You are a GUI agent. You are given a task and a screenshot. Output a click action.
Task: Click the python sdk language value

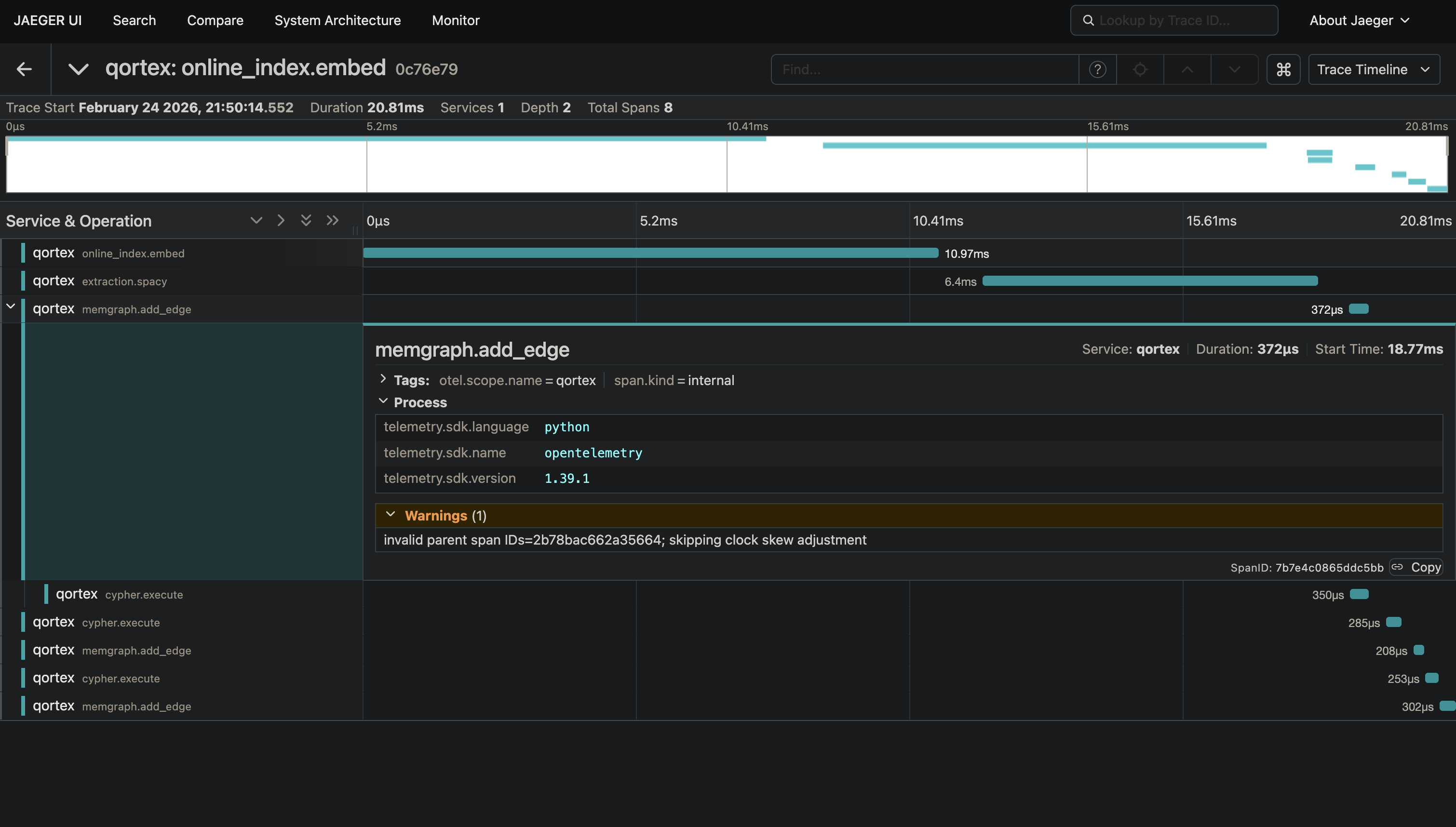566,427
